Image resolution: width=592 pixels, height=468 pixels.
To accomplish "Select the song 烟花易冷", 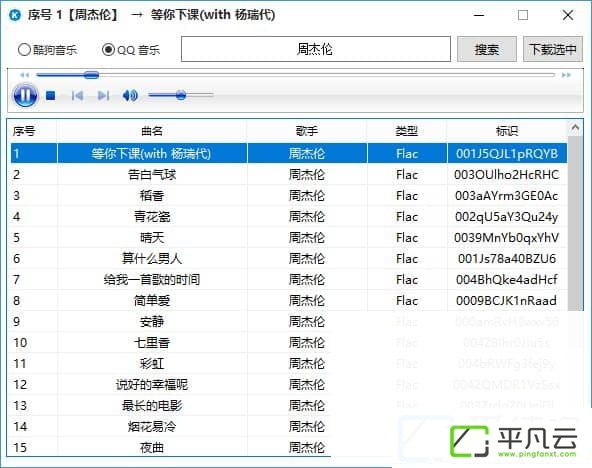I will coord(152,426).
